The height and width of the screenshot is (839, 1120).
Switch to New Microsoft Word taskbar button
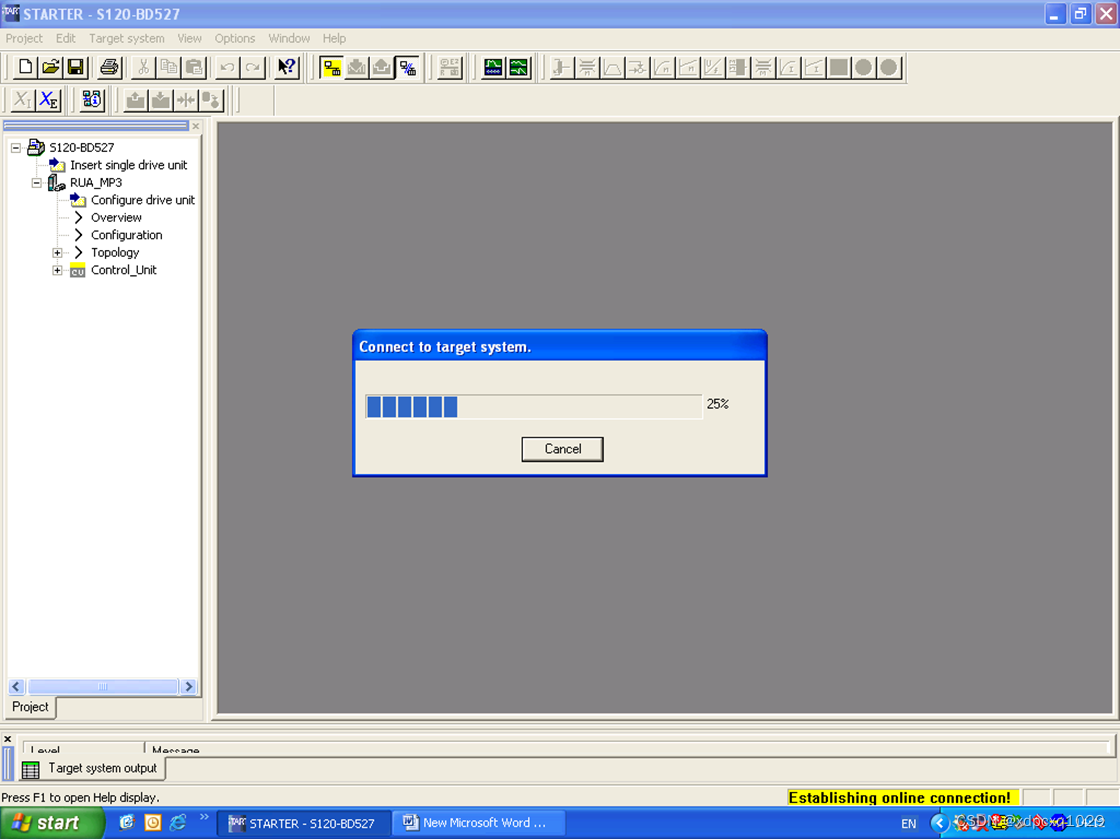click(x=477, y=823)
